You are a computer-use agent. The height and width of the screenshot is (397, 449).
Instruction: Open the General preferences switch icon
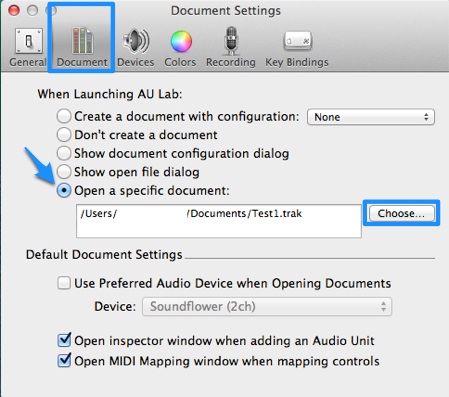click(29, 41)
